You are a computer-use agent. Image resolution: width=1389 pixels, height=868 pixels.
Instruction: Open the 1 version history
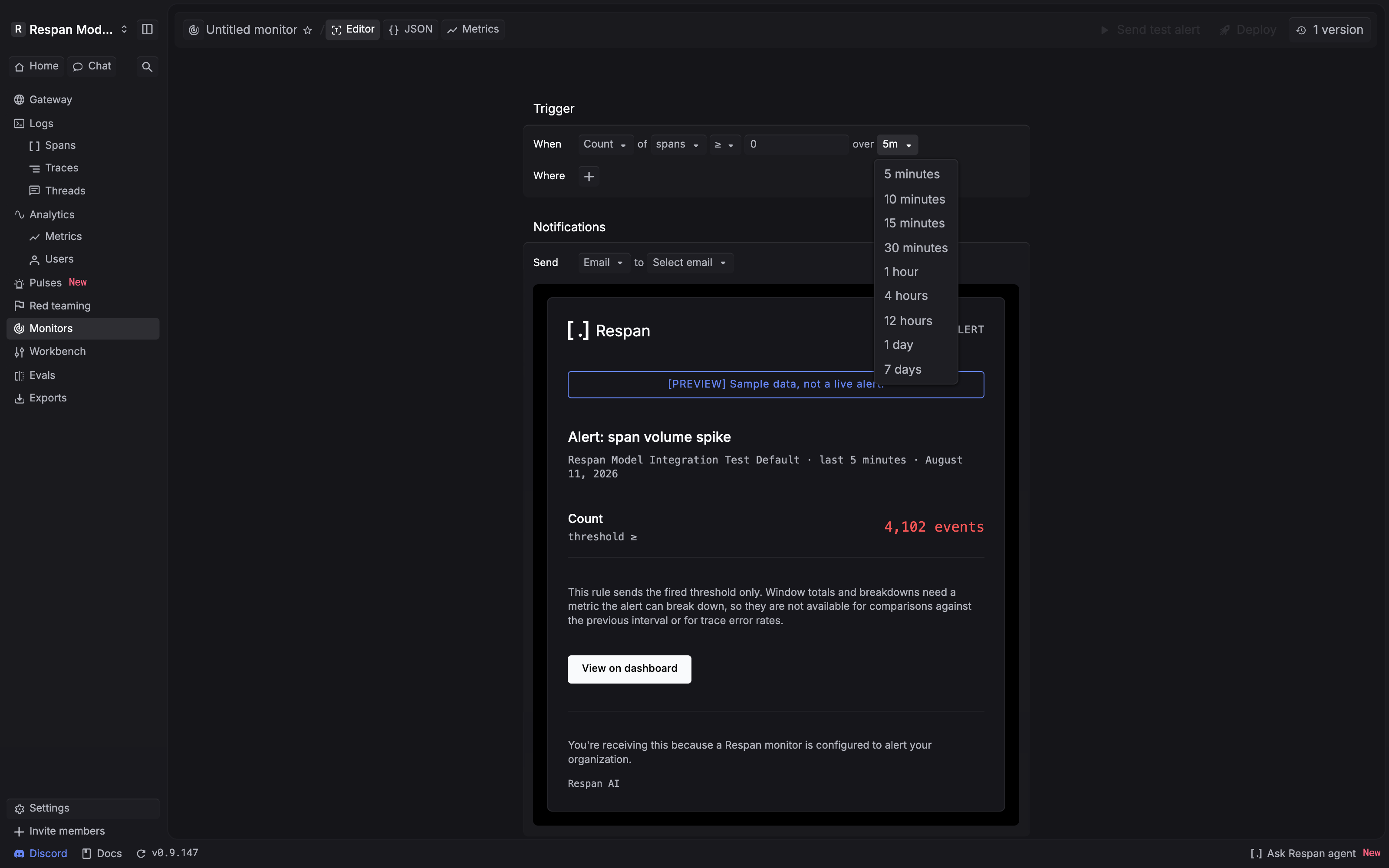pyautogui.click(x=1330, y=30)
